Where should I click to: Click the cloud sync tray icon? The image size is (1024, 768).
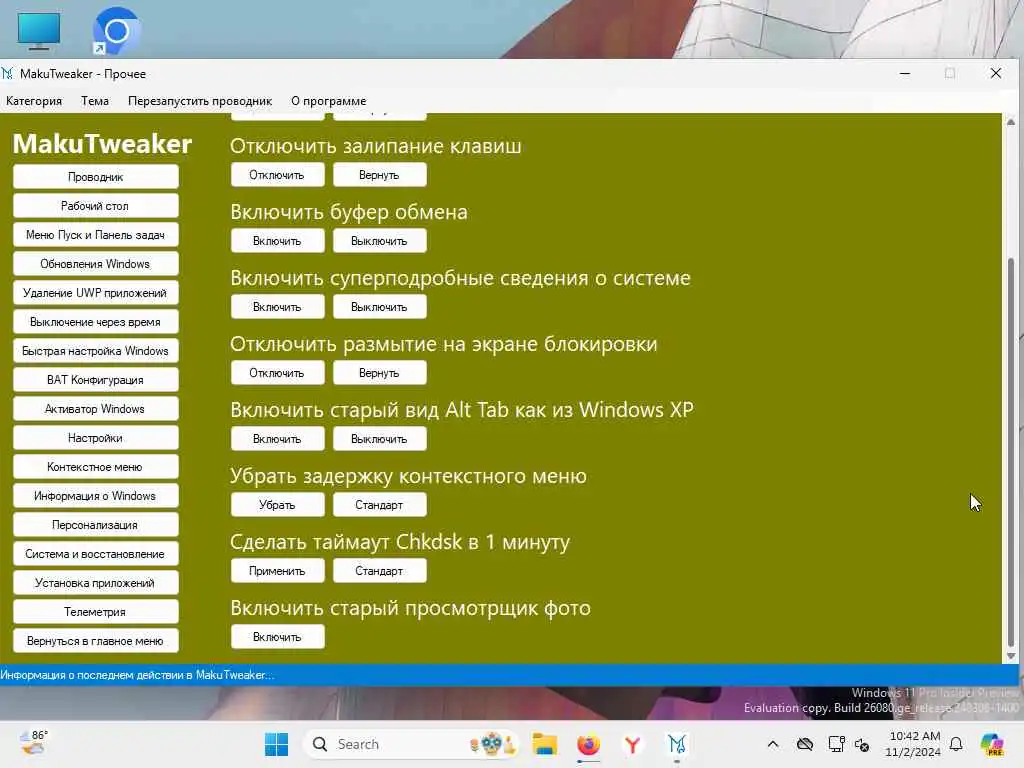pyautogui.click(x=805, y=744)
